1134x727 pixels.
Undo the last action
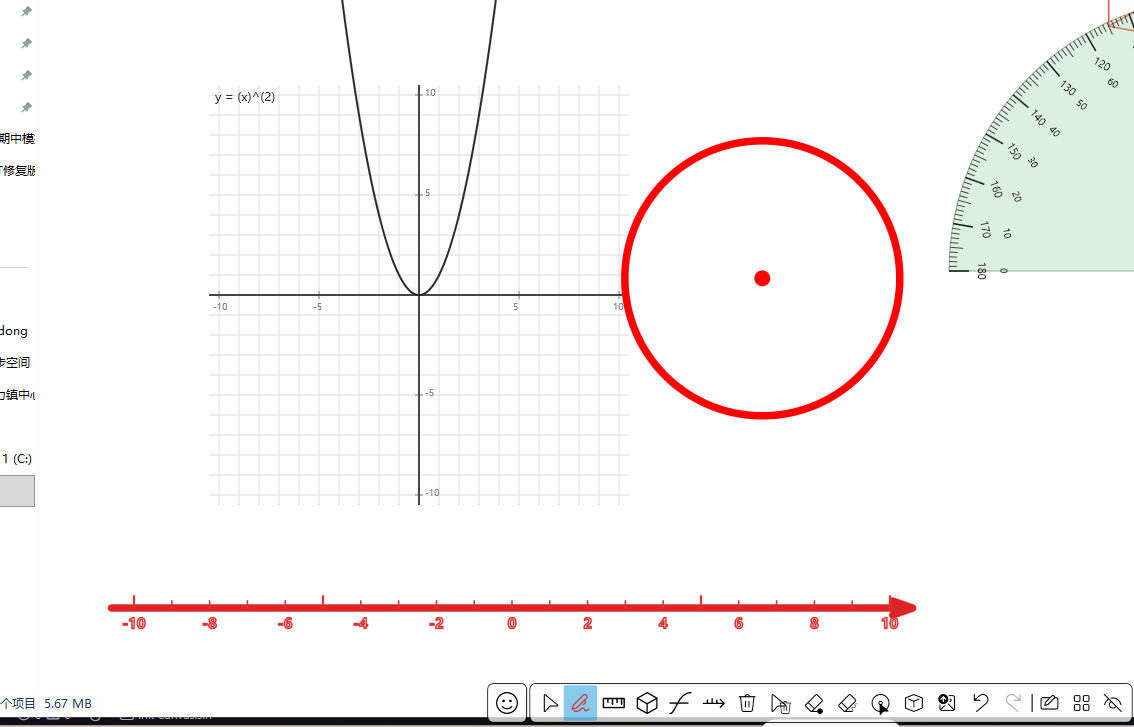click(981, 702)
